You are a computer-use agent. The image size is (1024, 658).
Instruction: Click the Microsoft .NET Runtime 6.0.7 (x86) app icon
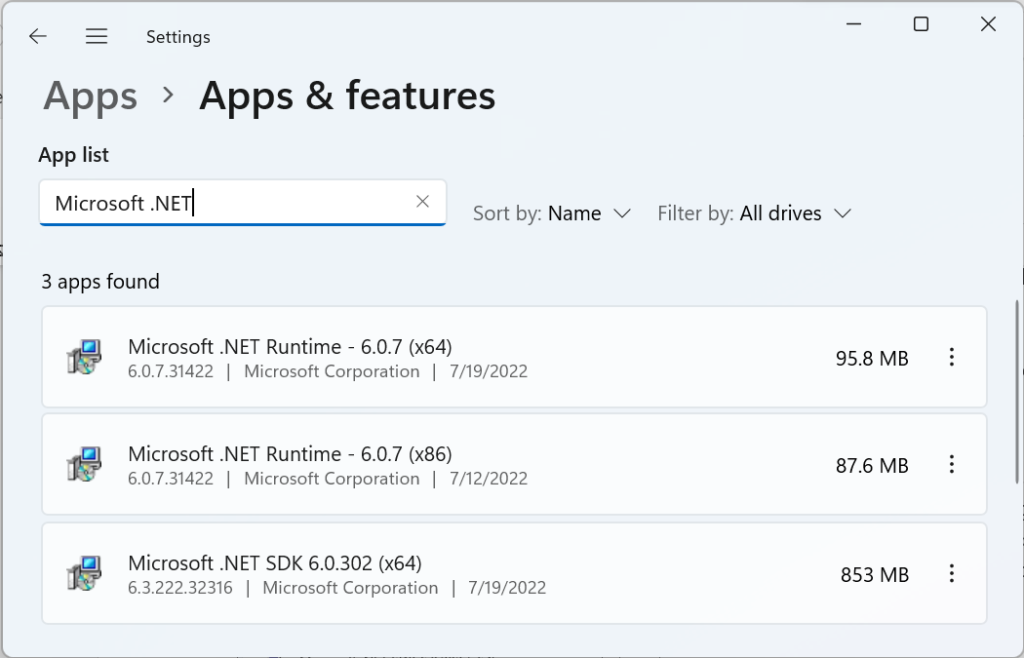(88, 464)
